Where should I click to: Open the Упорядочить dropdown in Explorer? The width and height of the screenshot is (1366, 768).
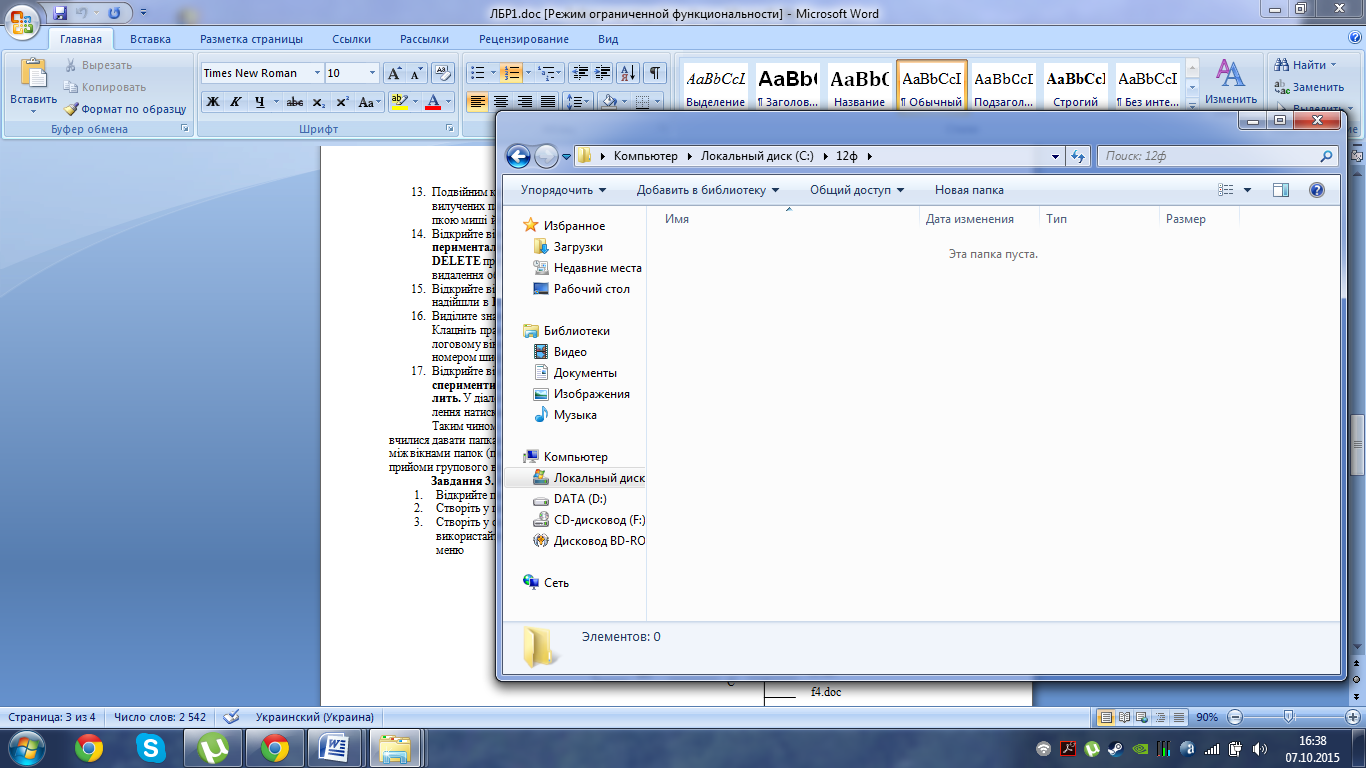[x=563, y=190]
